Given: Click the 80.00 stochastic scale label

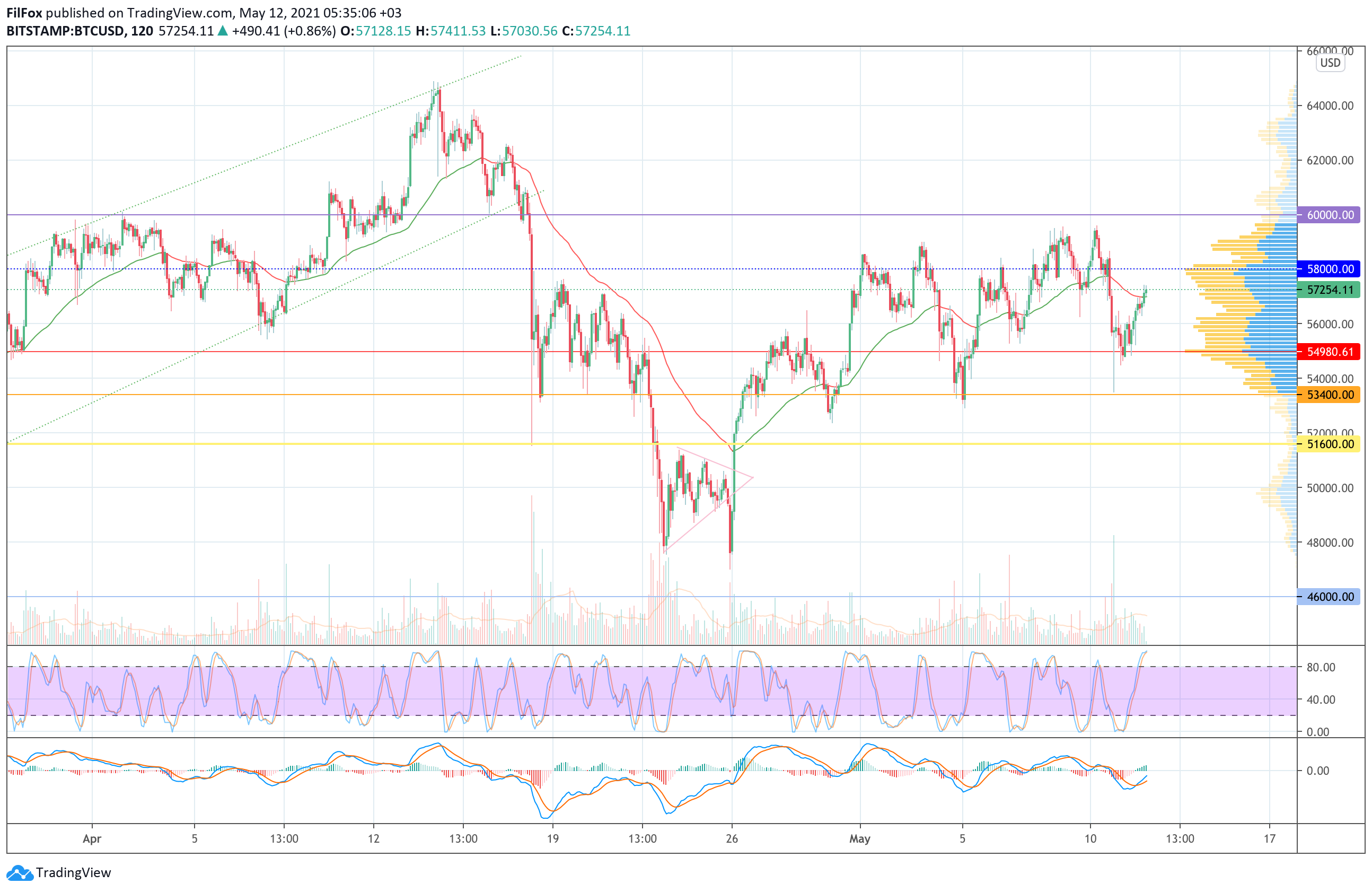Looking at the screenshot, I should pos(1321,667).
